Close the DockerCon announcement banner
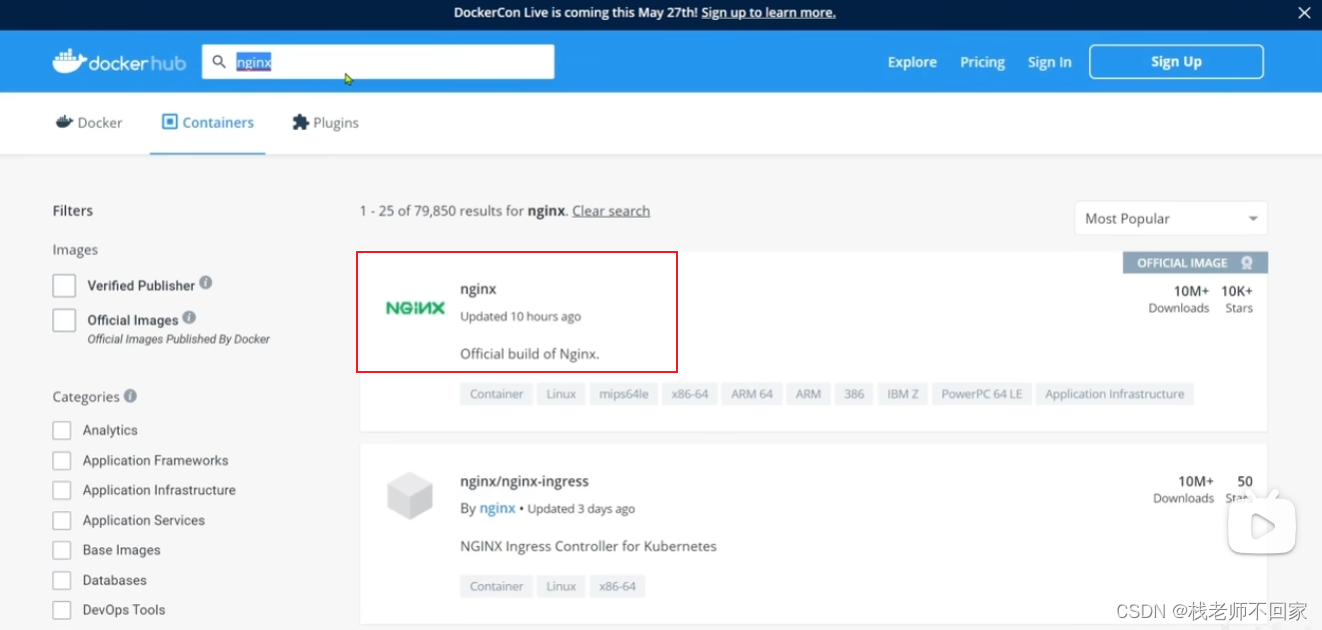 click(1304, 13)
